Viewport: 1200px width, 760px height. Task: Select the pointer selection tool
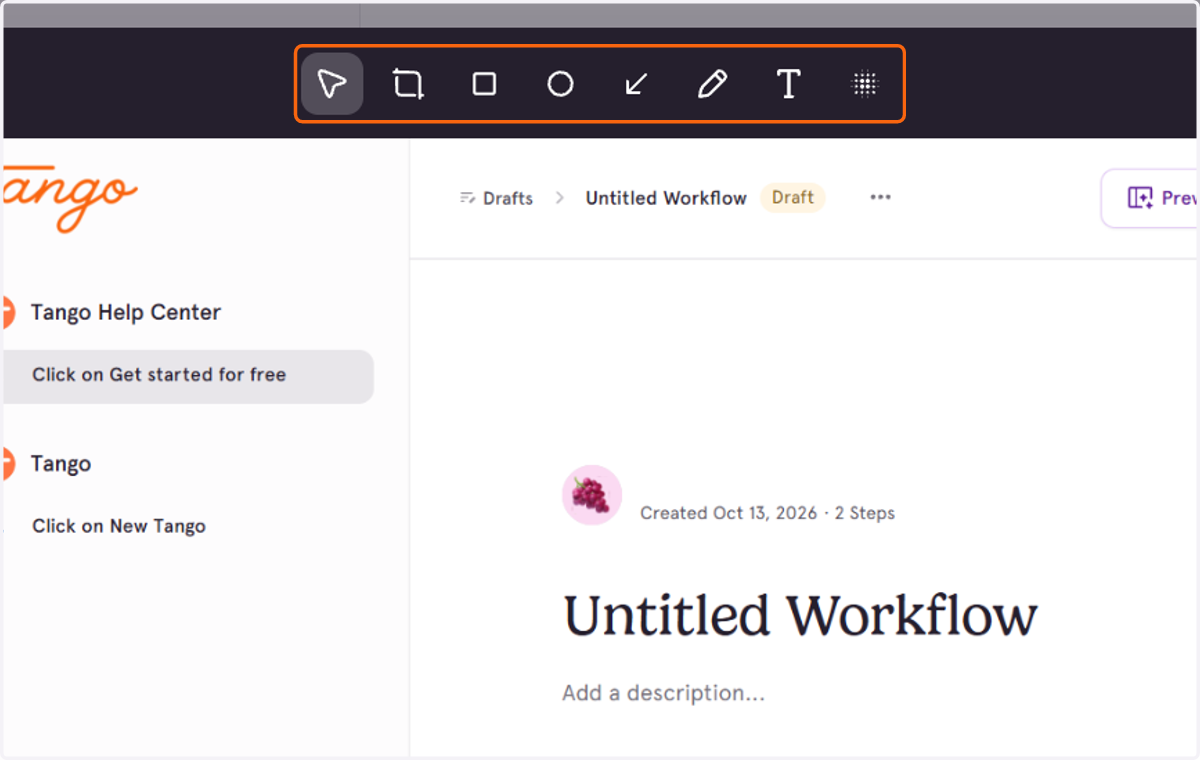(332, 84)
